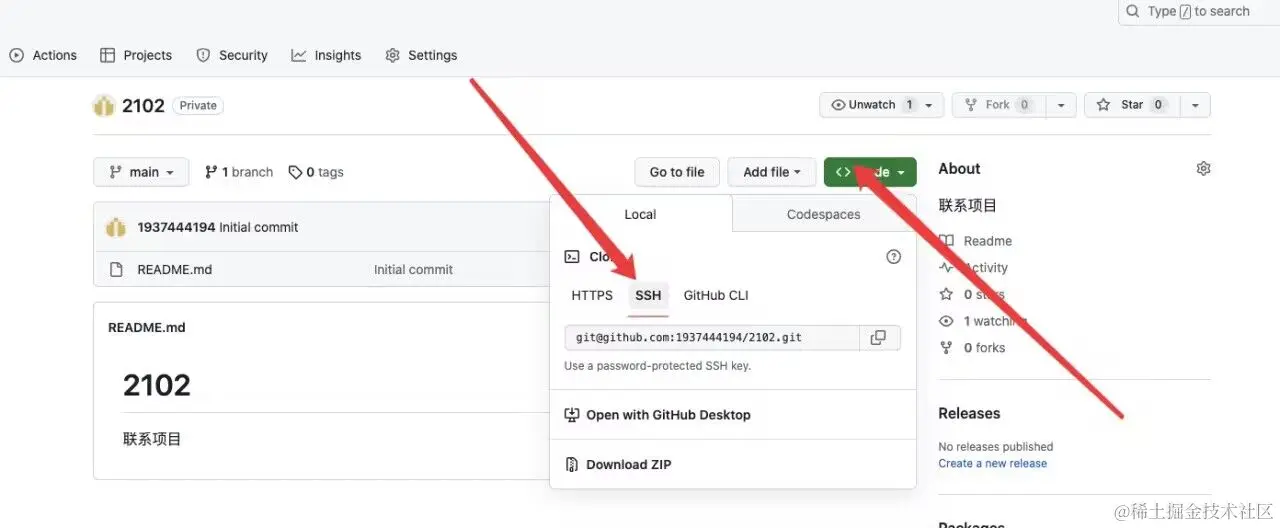Open the About settings gear

click(x=1203, y=169)
